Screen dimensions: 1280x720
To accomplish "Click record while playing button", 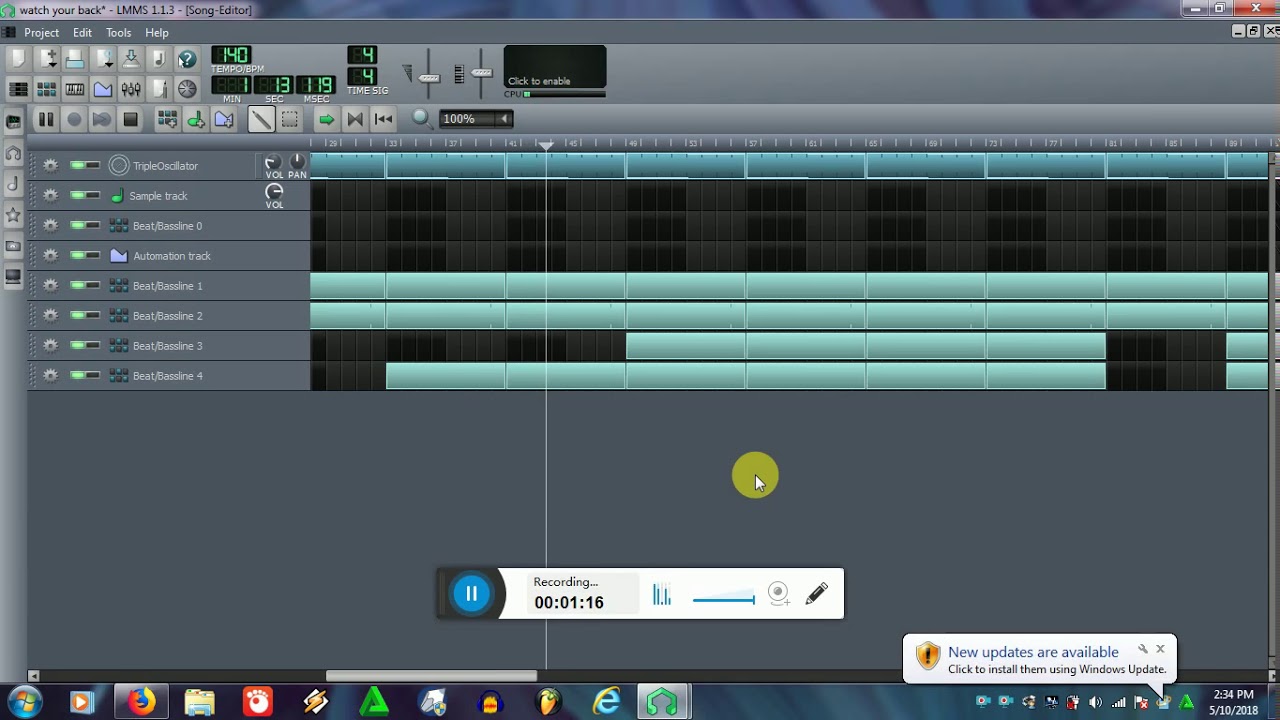I will [x=102, y=120].
